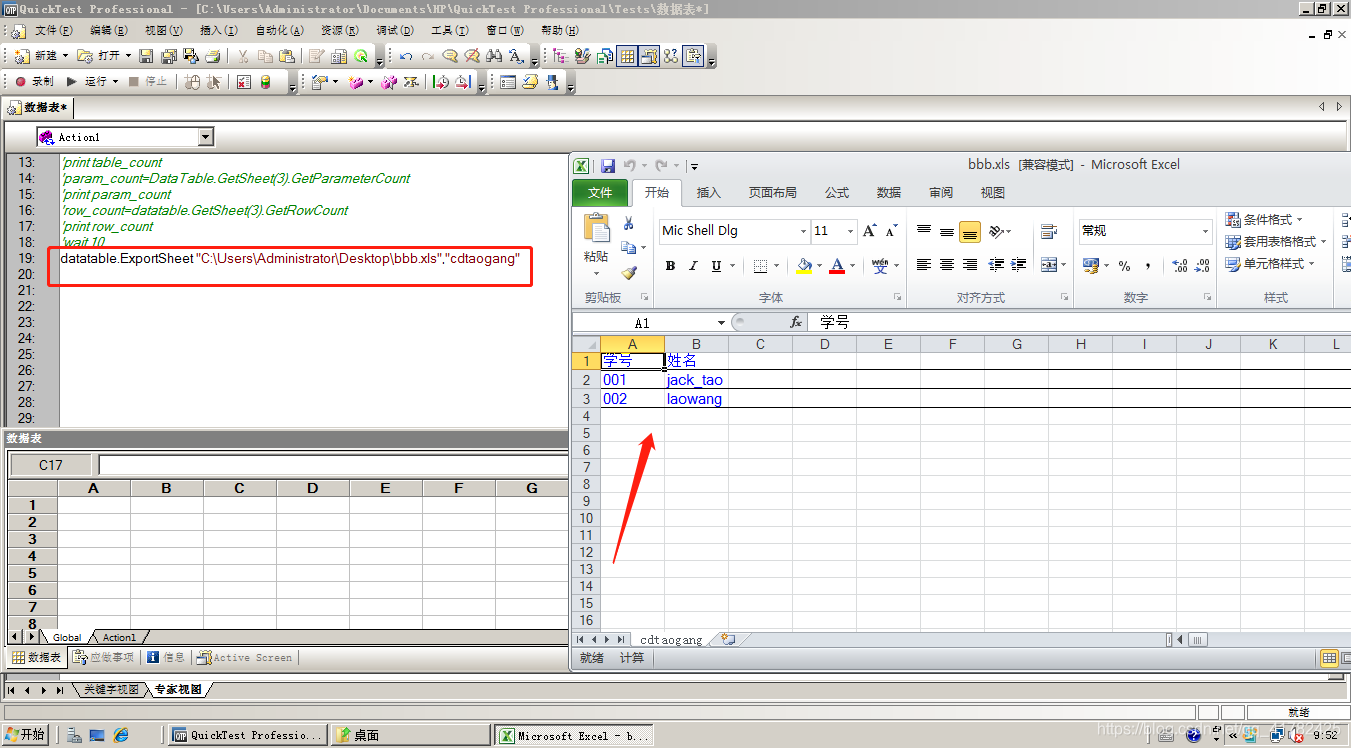The height and width of the screenshot is (748, 1351).
Task: Open the Mic Shell Dlg font name dropdown
Action: [x=803, y=231]
